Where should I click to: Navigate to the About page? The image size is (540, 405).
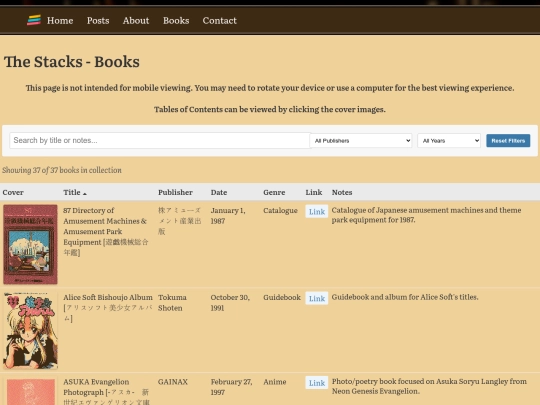[136, 21]
